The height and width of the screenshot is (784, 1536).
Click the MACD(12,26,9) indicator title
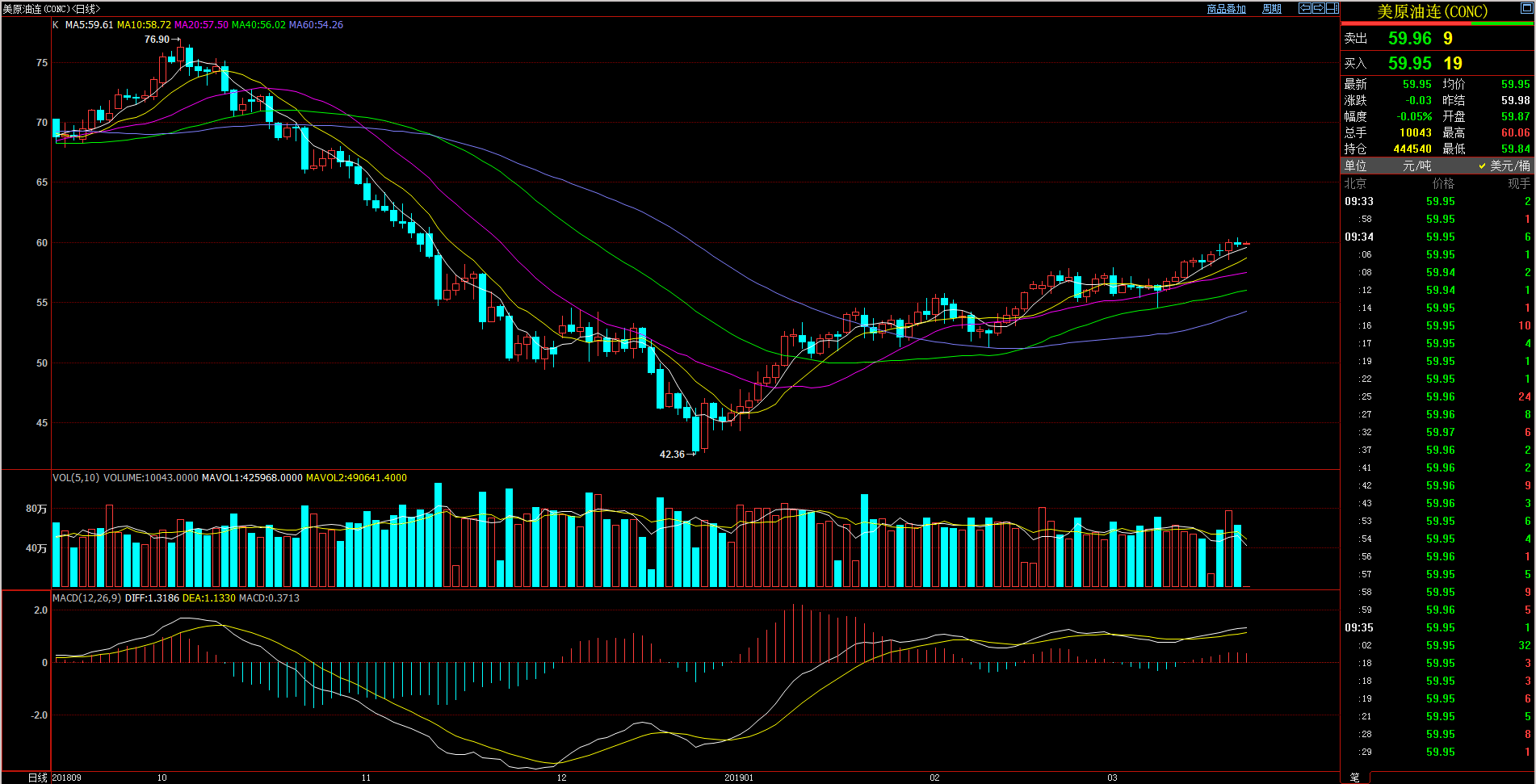(86, 598)
